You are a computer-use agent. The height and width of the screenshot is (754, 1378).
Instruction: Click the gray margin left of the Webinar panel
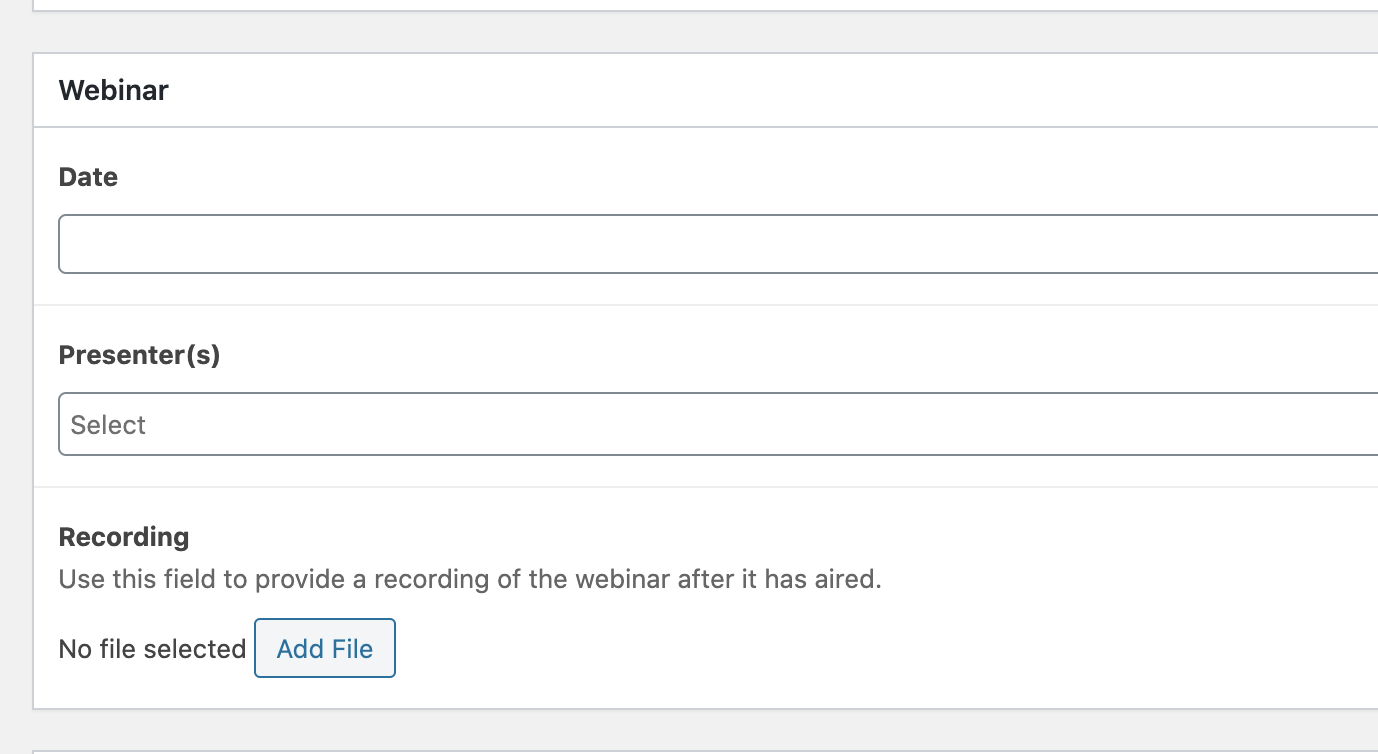[x=15, y=380]
